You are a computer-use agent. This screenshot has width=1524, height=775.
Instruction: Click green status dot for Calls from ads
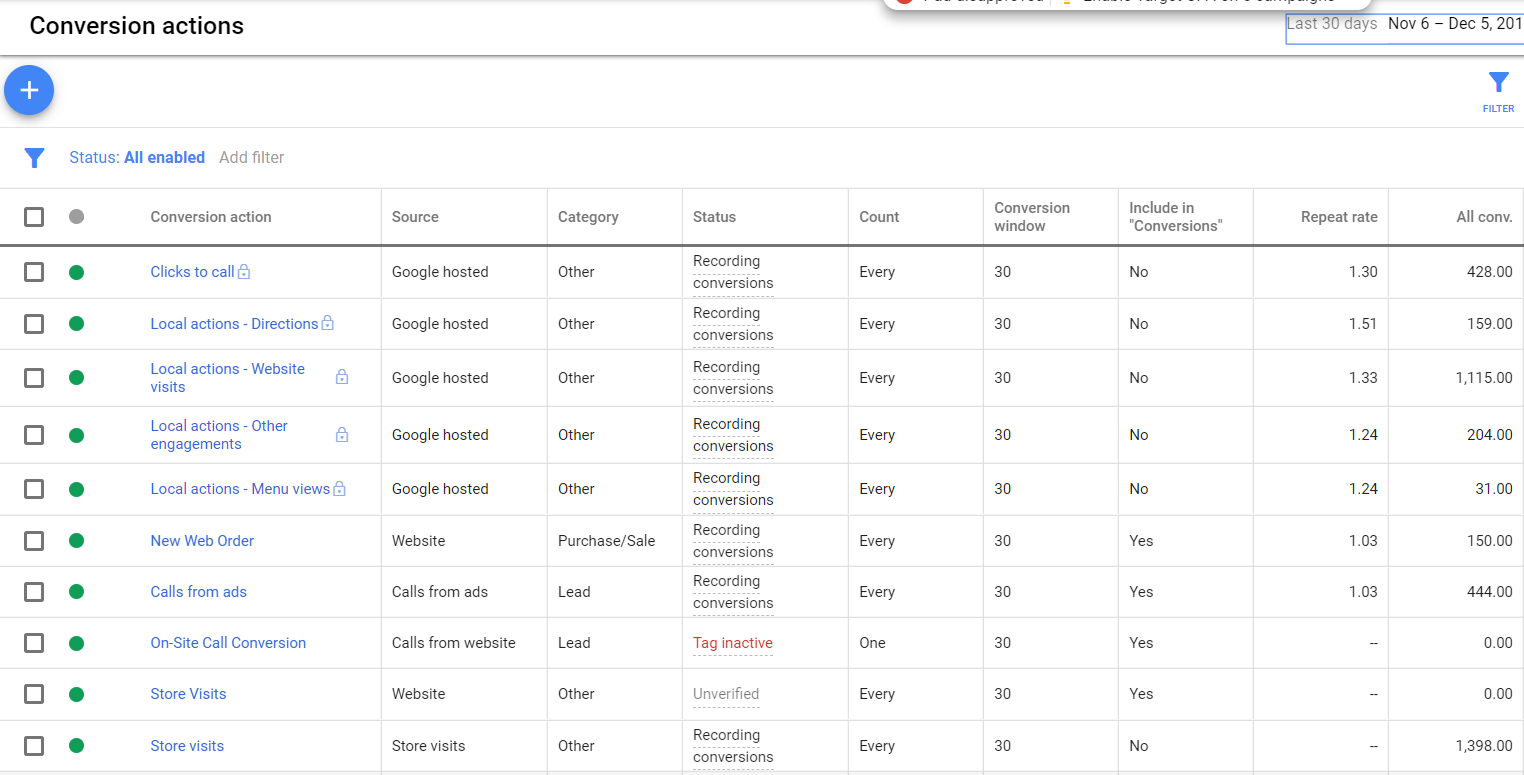tap(77, 592)
